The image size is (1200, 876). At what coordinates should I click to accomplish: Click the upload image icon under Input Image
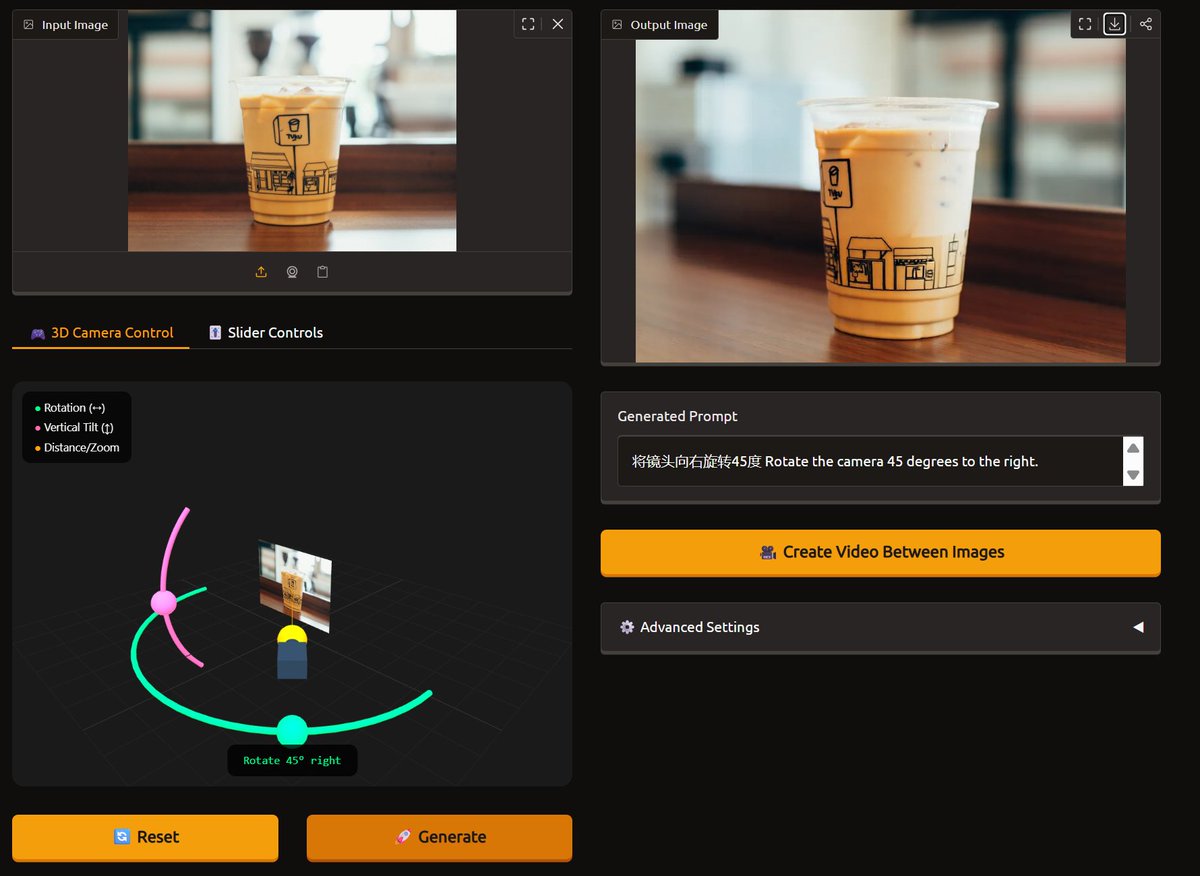coord(261,272)
